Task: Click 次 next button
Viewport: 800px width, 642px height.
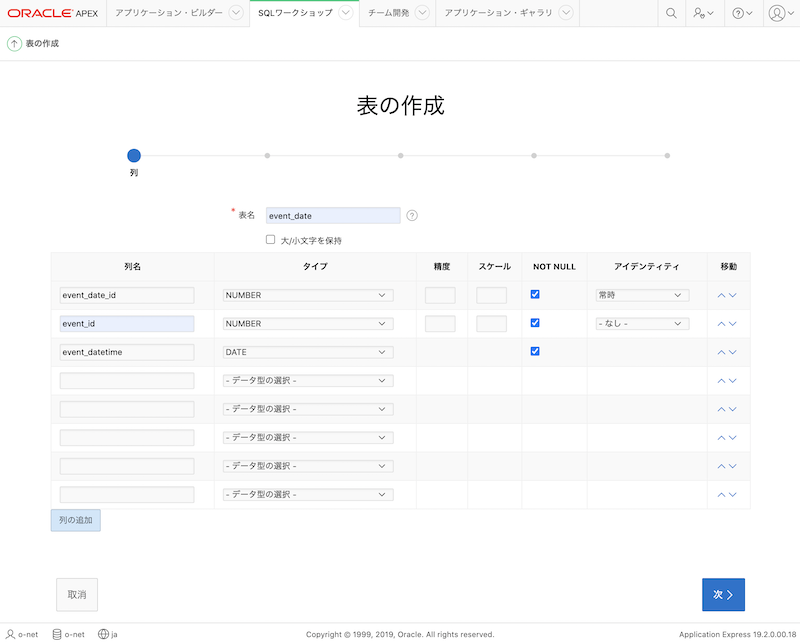Action: click(723, 595)
